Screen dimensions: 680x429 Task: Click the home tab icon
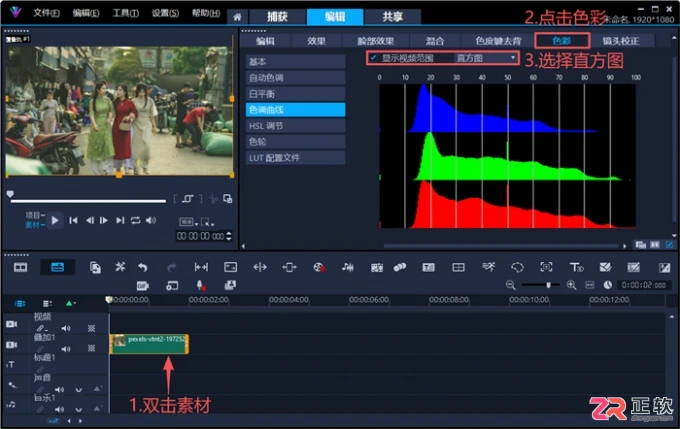237,17
